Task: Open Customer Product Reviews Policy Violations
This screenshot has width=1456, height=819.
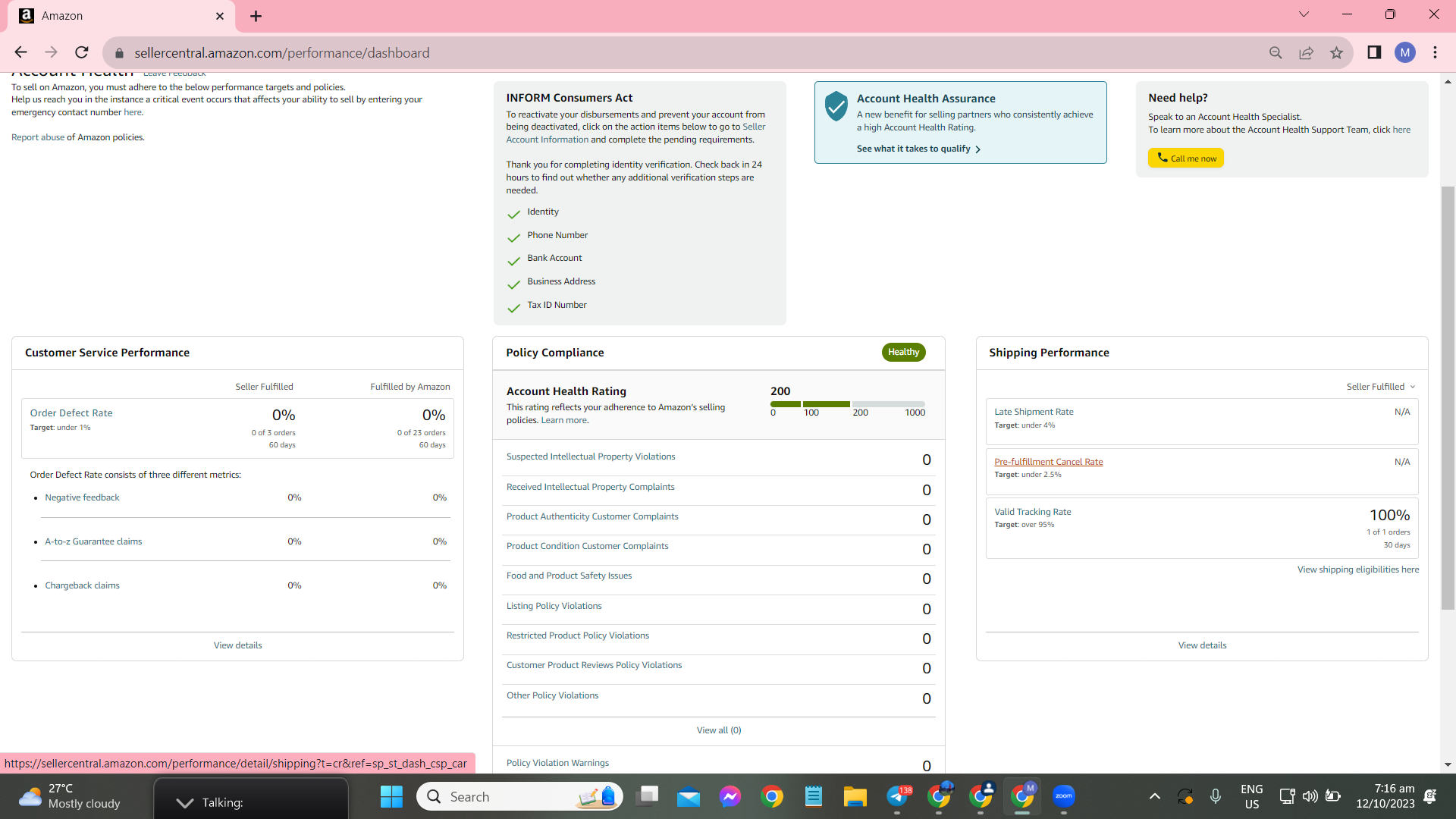Action: (x=594, y=665)
